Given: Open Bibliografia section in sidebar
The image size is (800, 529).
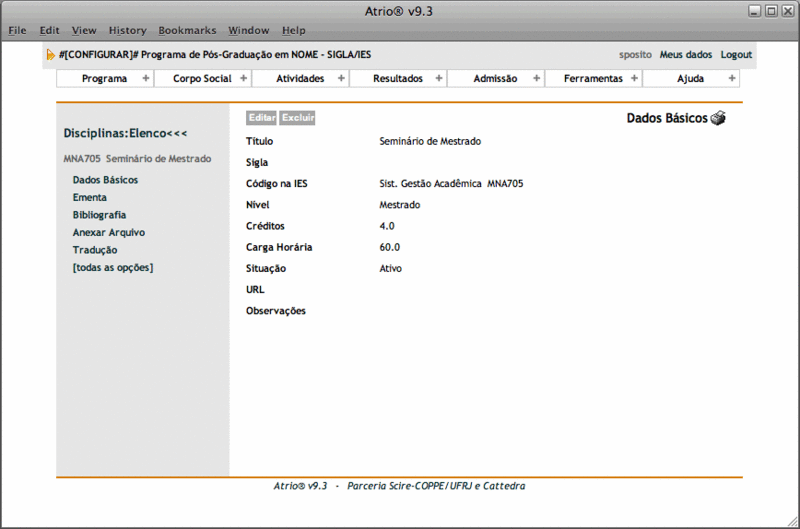Looking at the screenshot, I should coord(99,215).
